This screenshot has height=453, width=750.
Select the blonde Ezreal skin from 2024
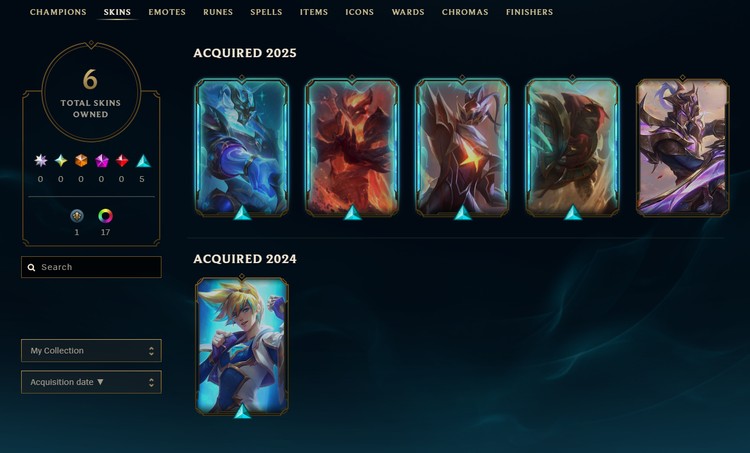[242, 346]
